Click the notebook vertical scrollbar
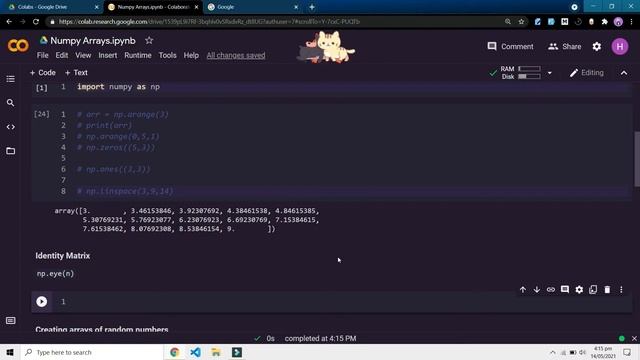The width and height of the screenshot is (640, 360). pos(637,159)
